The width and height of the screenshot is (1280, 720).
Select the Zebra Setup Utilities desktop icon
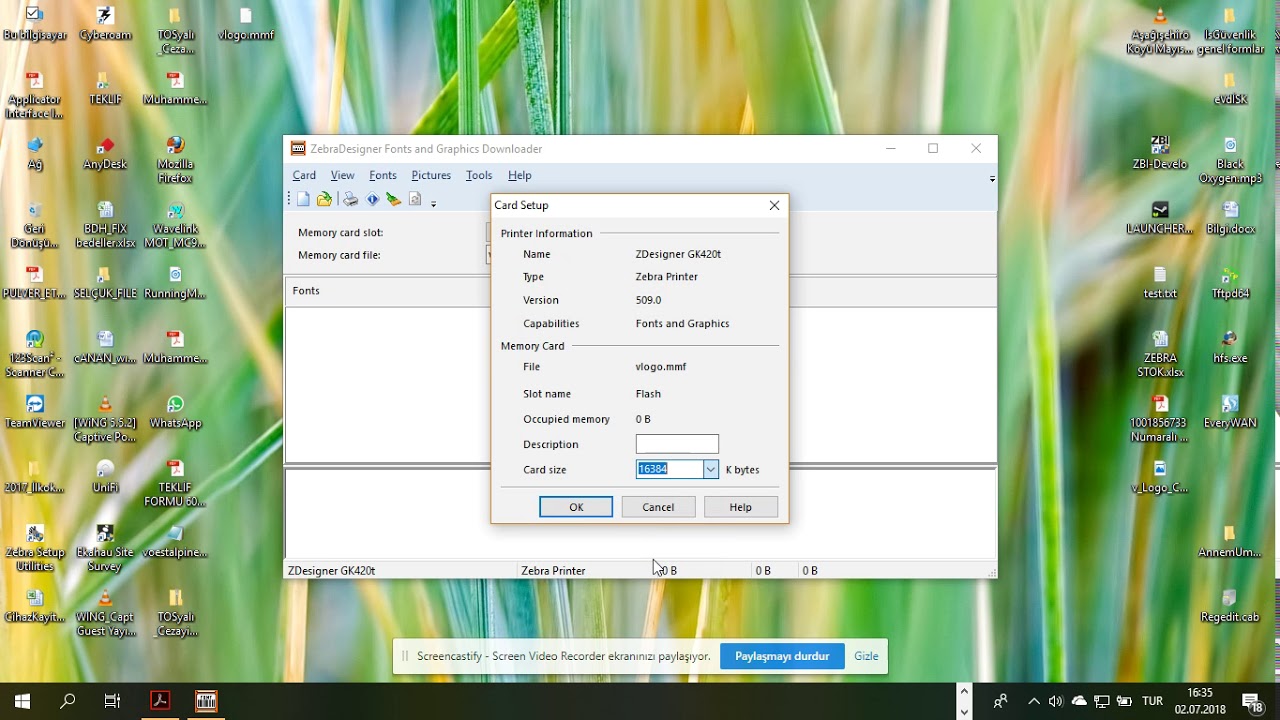[x=35, y=548]
